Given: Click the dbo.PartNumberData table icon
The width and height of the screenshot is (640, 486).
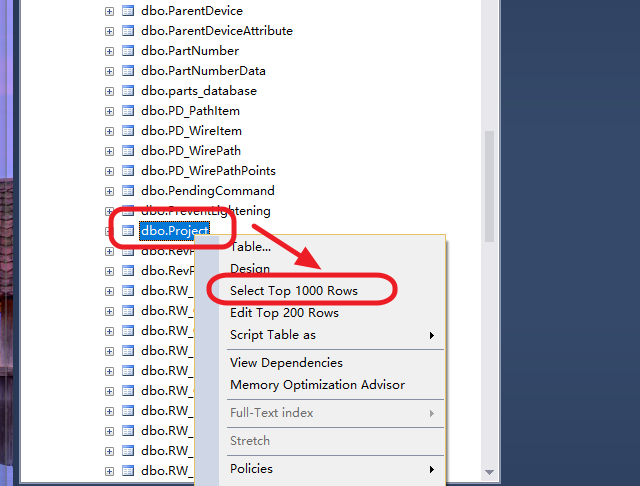Looking at the screenshot, I should (x=128, y=71).
